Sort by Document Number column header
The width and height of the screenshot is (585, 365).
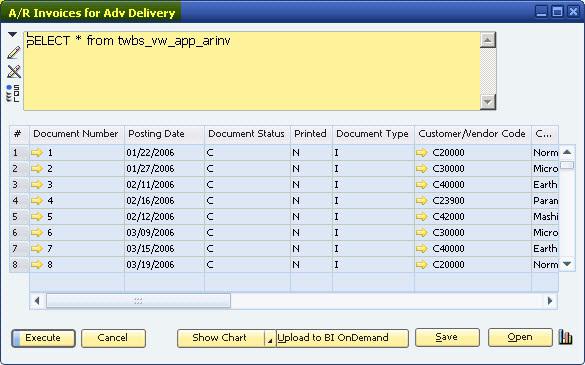pos(76,134)
